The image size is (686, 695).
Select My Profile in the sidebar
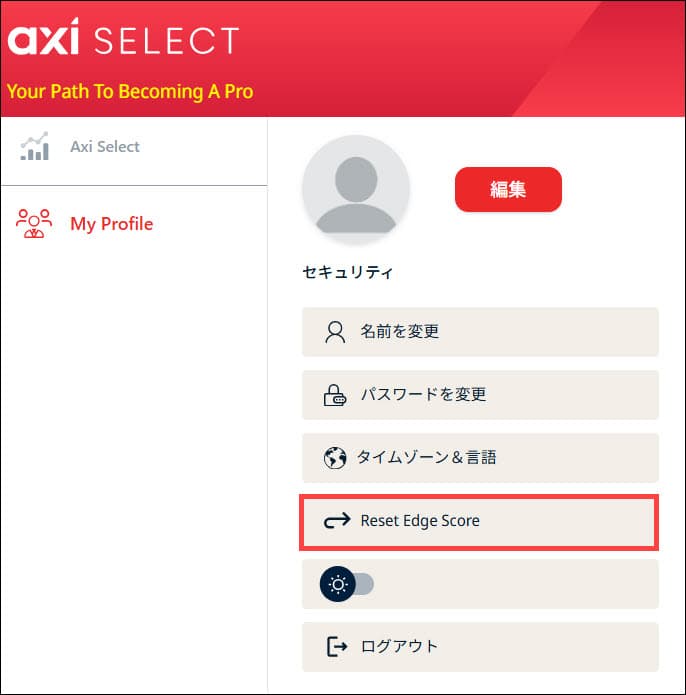pos(111,224)
